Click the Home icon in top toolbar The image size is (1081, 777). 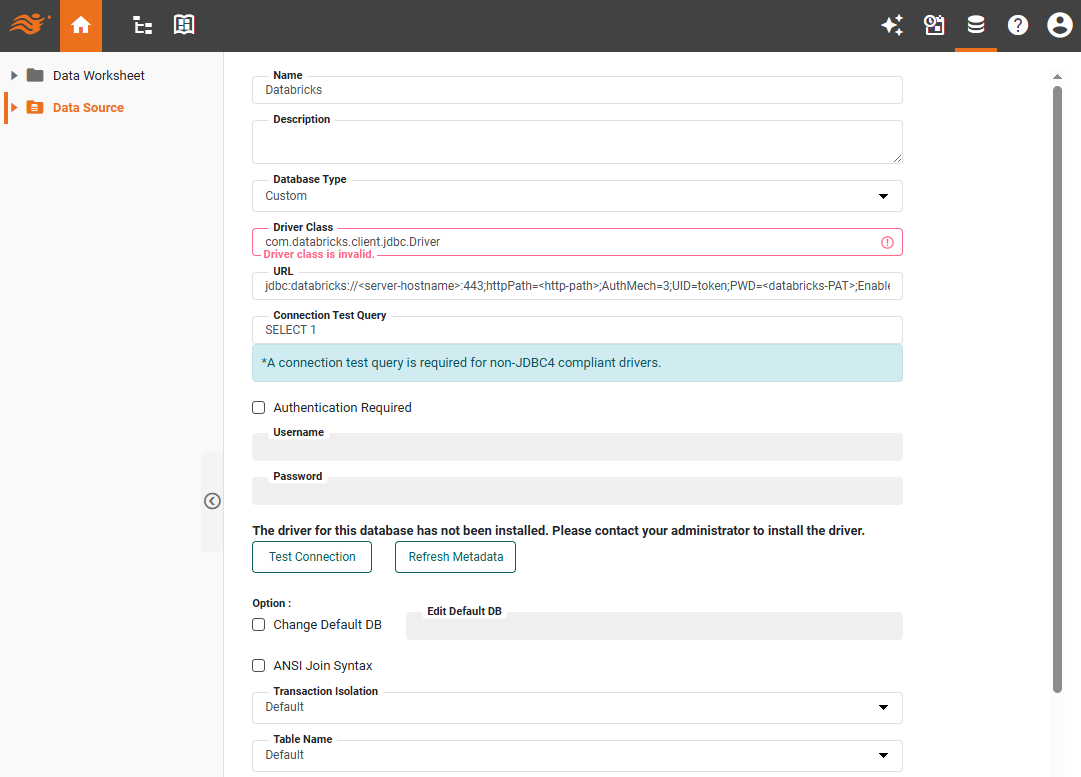coord(81,25)
